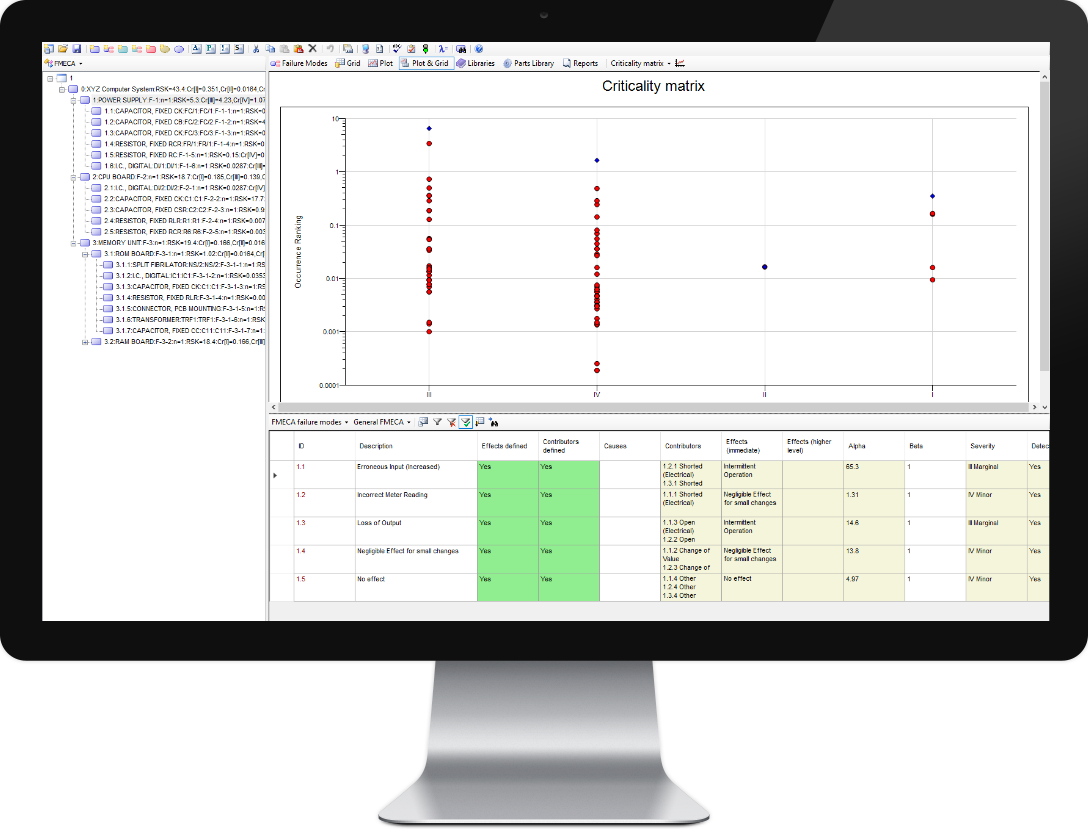Viewport: 1088px width, 829px height.
Task: Click the Save floppy disk icon
Action: click(x=76, y=48)
